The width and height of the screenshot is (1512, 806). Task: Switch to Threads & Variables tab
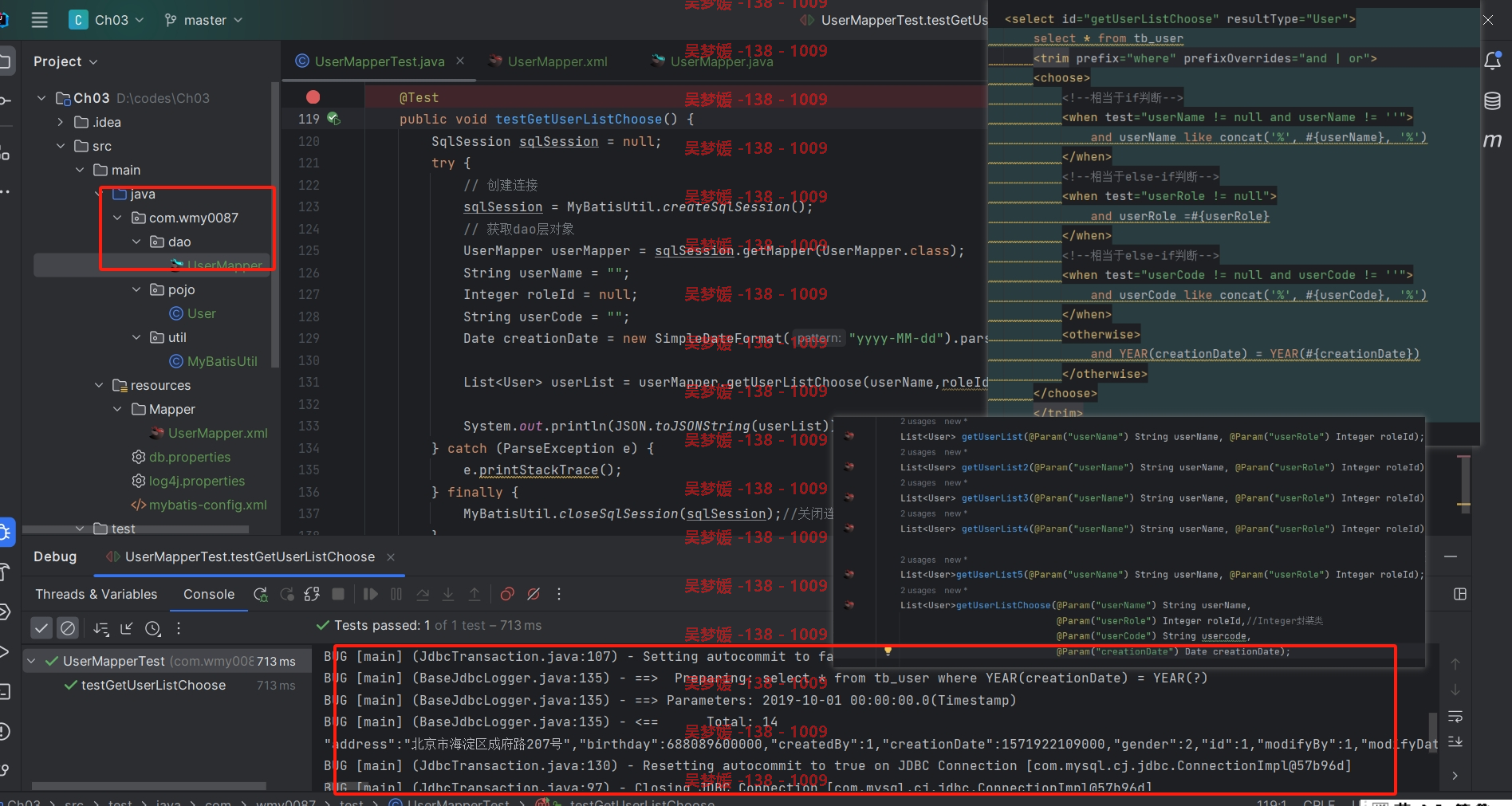96,594
